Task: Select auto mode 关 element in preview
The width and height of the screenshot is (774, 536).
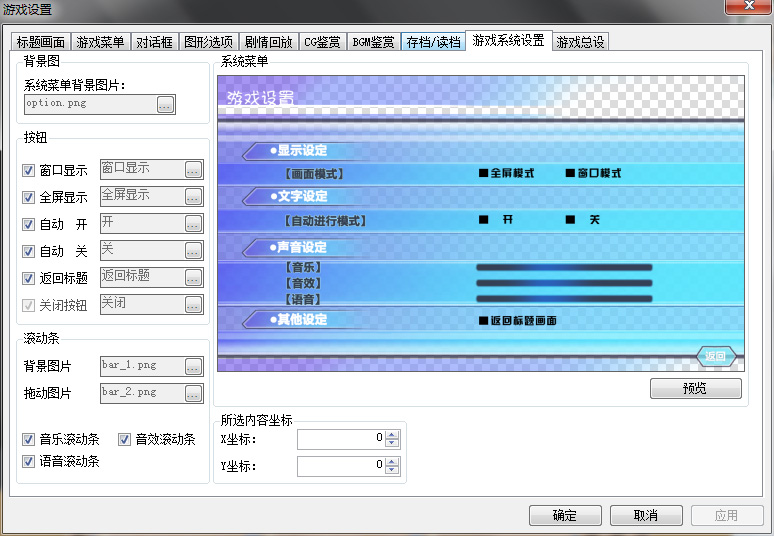Action: click(583, 220)
